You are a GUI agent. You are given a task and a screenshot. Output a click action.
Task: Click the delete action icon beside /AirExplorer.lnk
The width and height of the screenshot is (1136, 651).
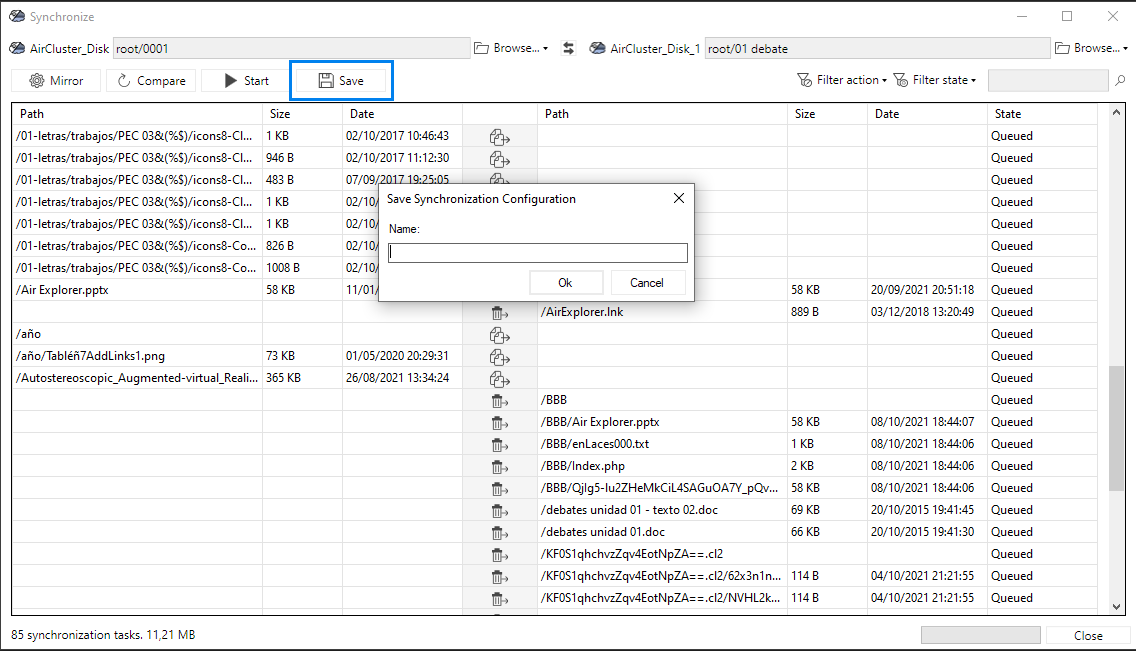tap(498, 312)
